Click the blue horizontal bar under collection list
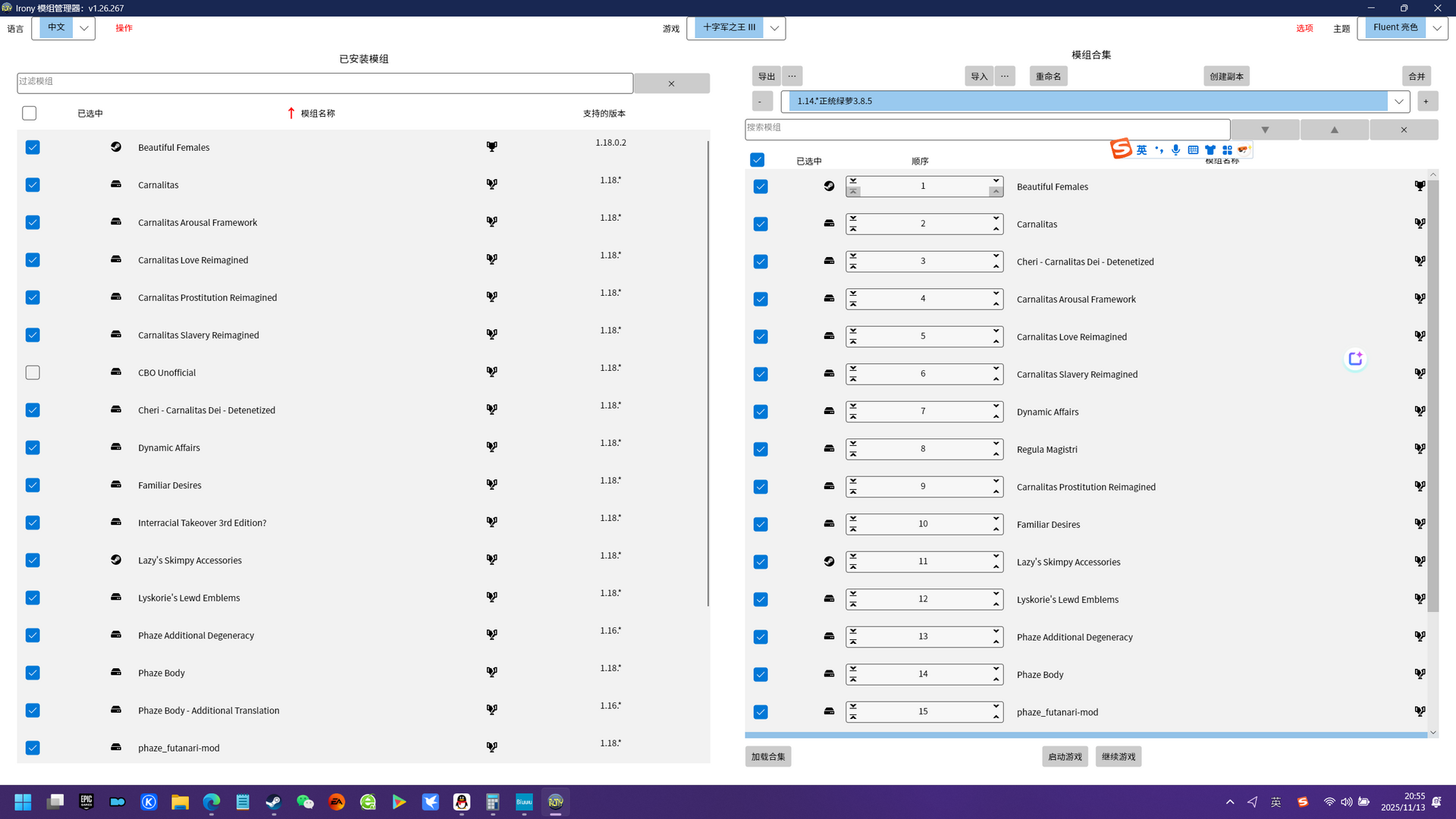The image size is (1456, 819). (1086, 735)
